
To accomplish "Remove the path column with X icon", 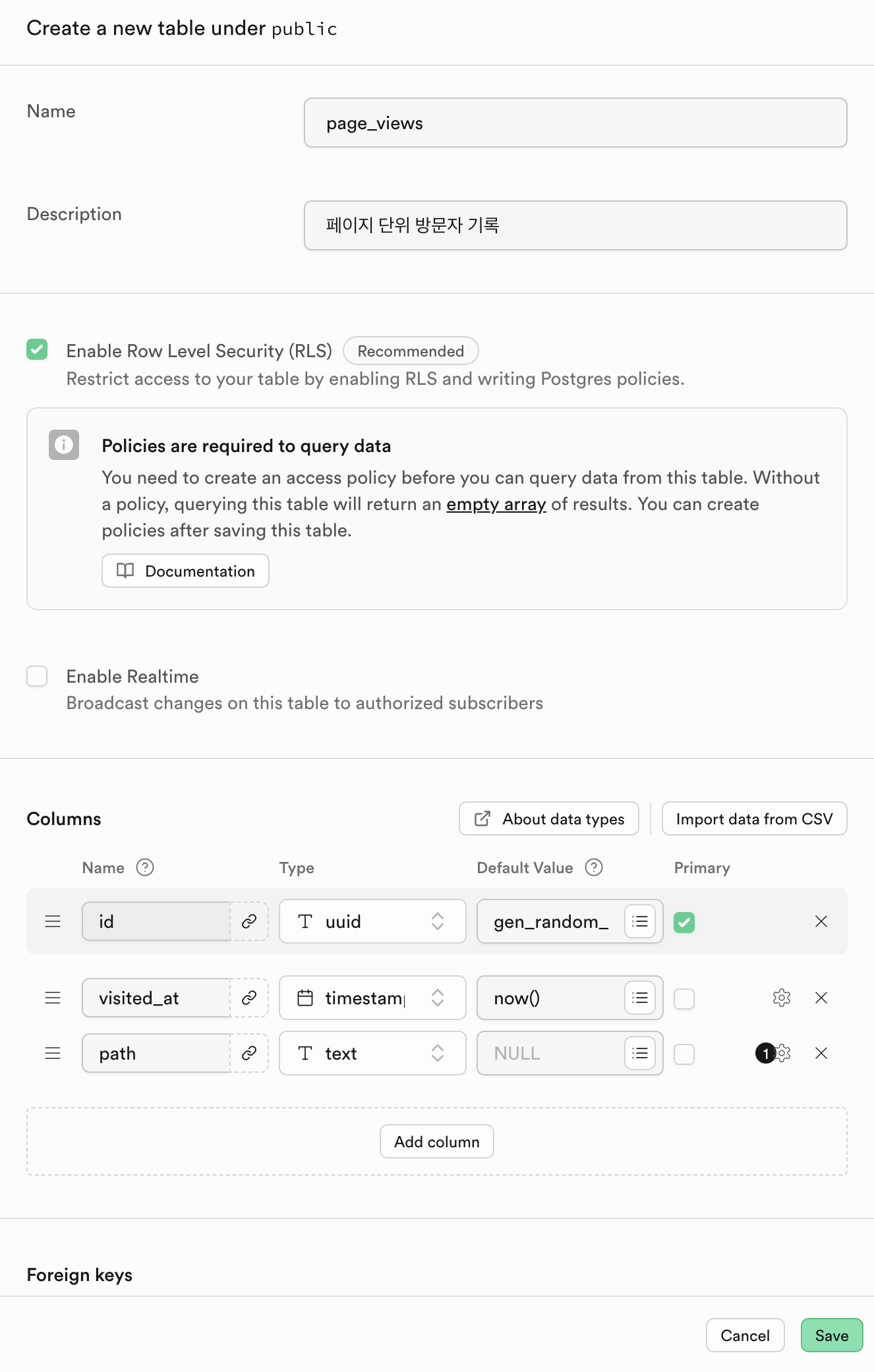I will [821, 1053].
